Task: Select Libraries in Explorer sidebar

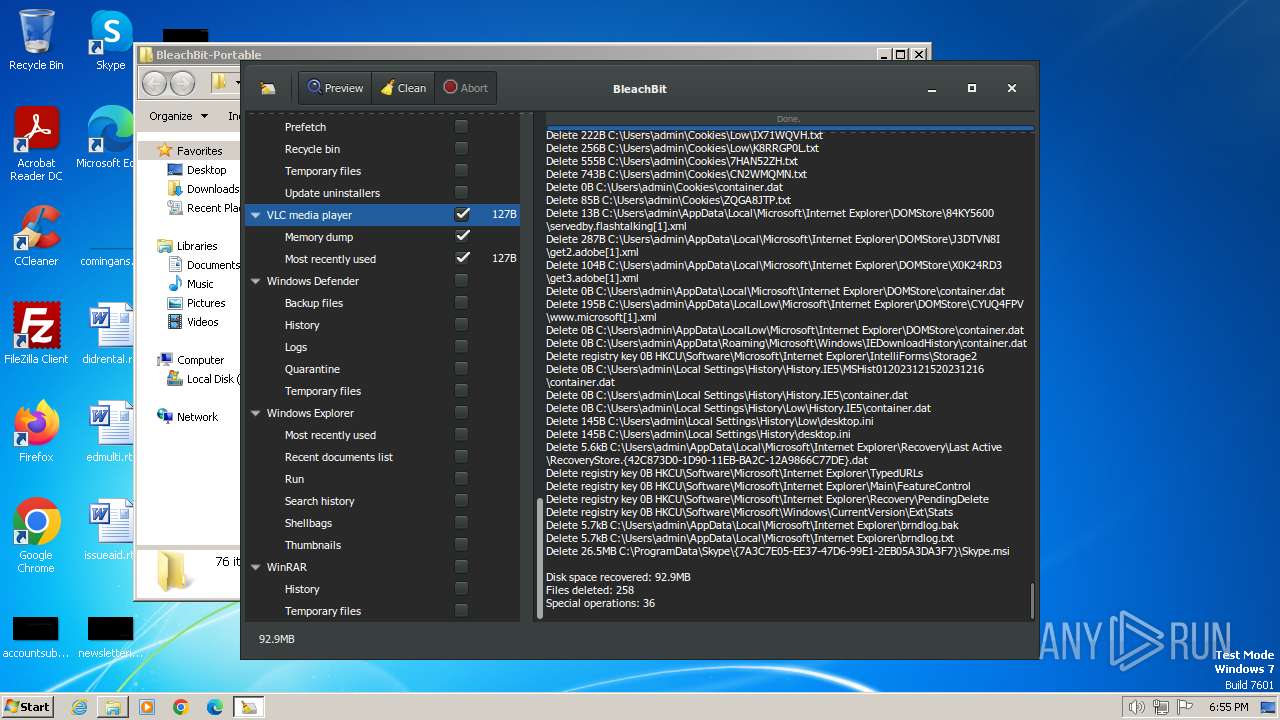Action: tap(187, 246)
